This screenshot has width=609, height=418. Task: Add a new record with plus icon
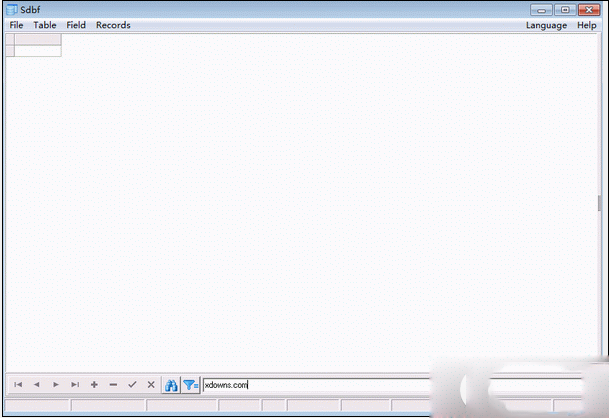pos(94,384)
